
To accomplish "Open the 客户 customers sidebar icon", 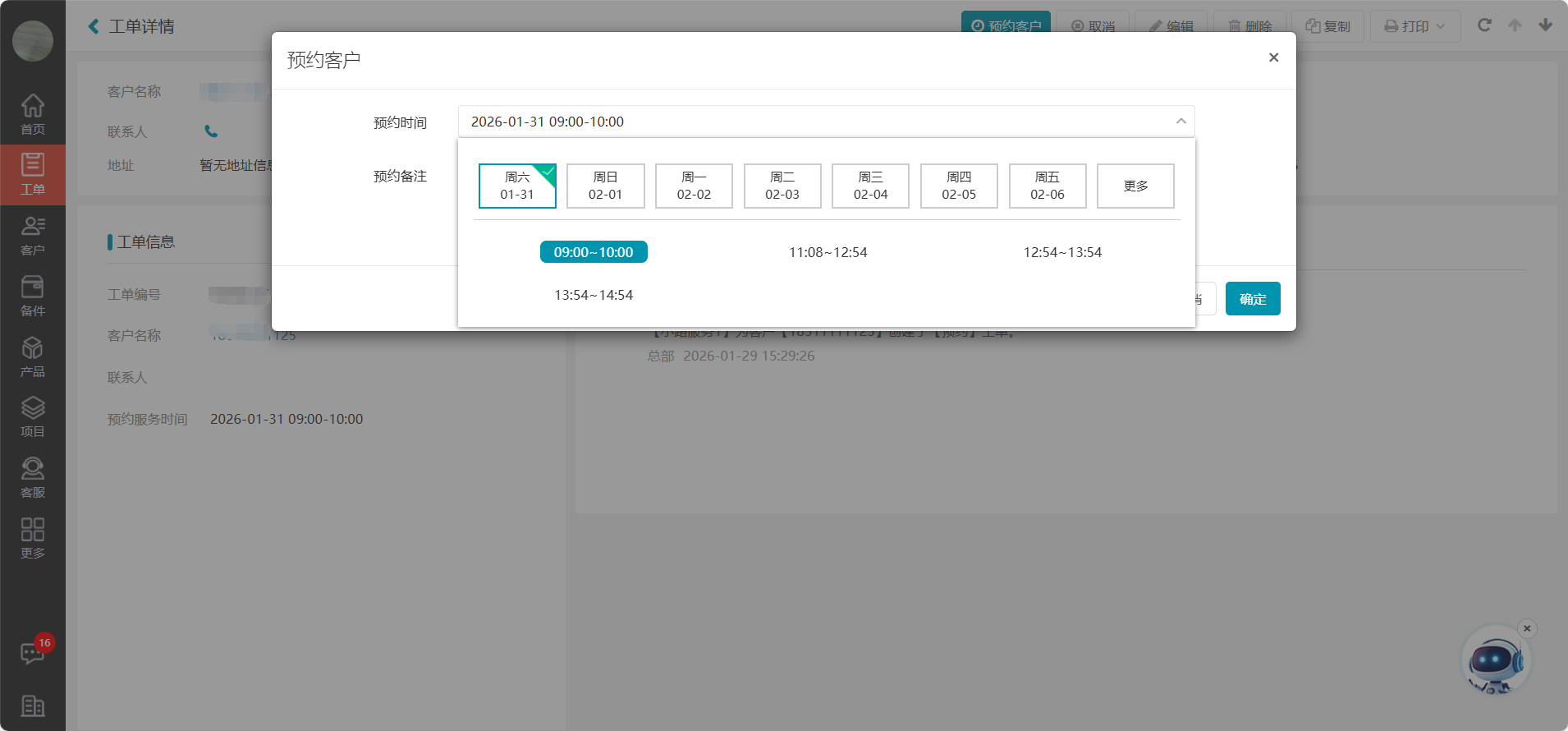I will pyautogui.click(x=32, y=235).
